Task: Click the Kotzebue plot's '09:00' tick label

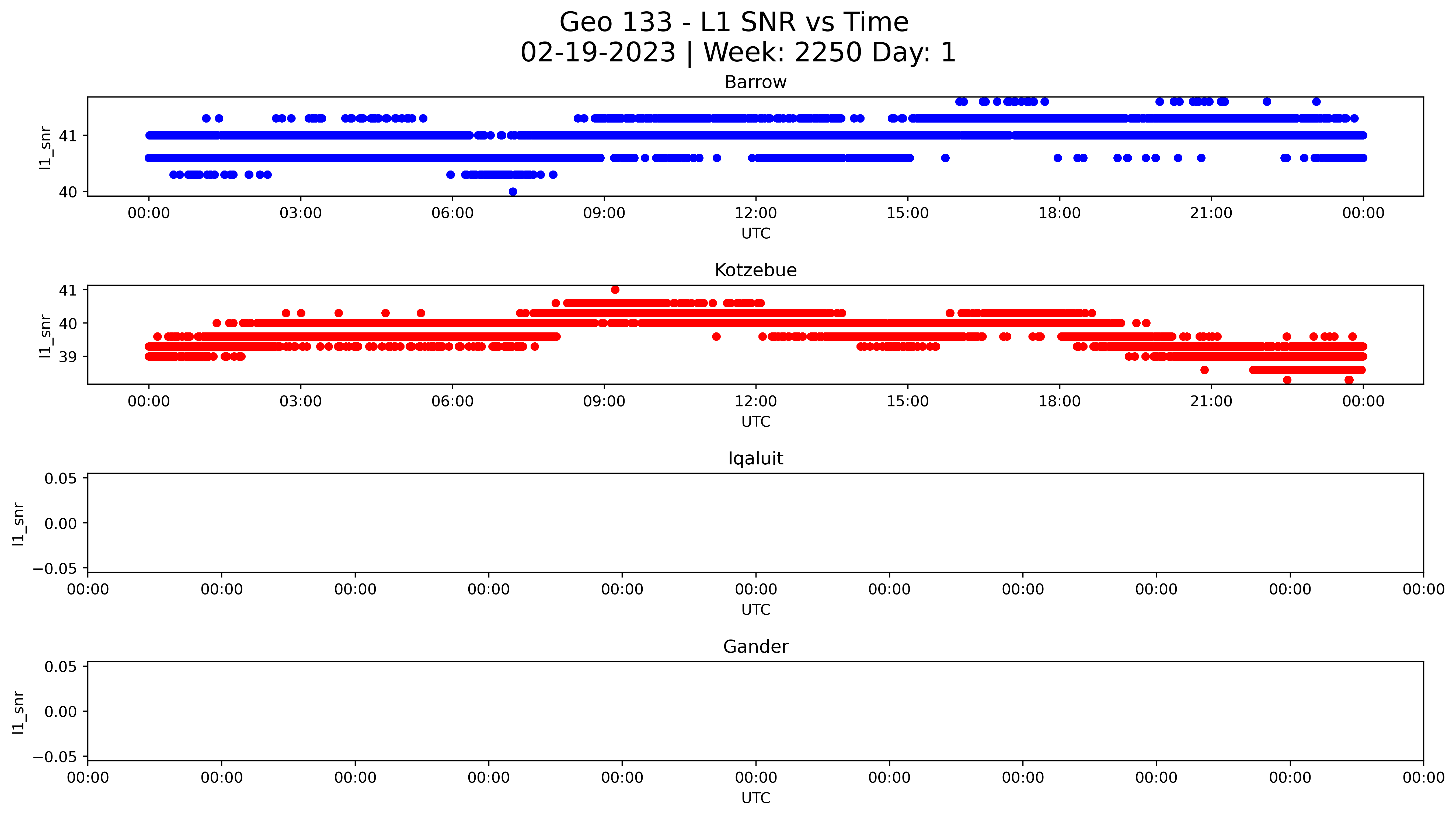Action: [x=604, y=401]
